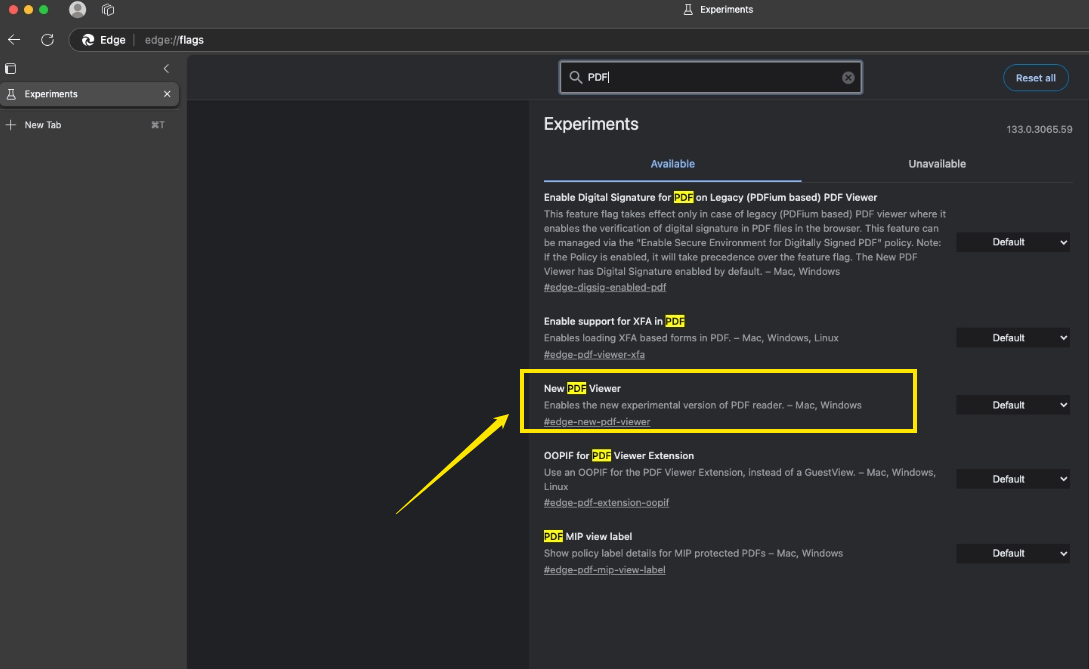Screen dimensions: 1089x669
Task: Open the #edge-new-pdf-viewer link
Action: [597, 422]
